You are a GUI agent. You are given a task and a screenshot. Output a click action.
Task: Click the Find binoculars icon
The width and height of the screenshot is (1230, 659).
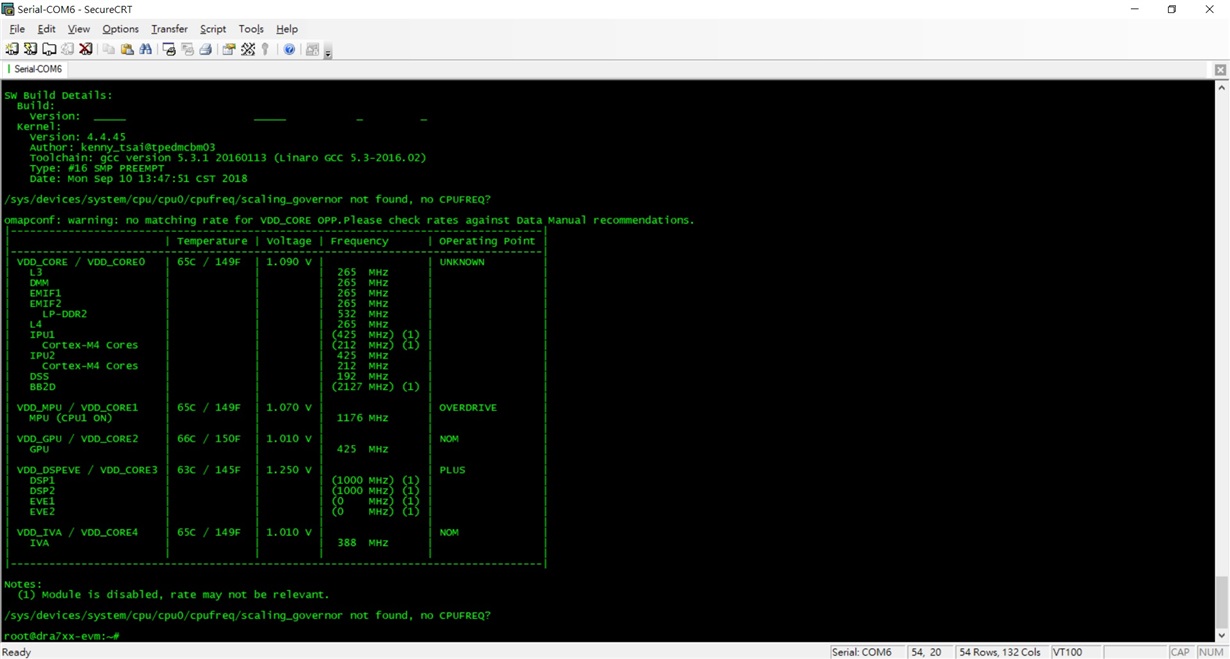coord(146,49)
